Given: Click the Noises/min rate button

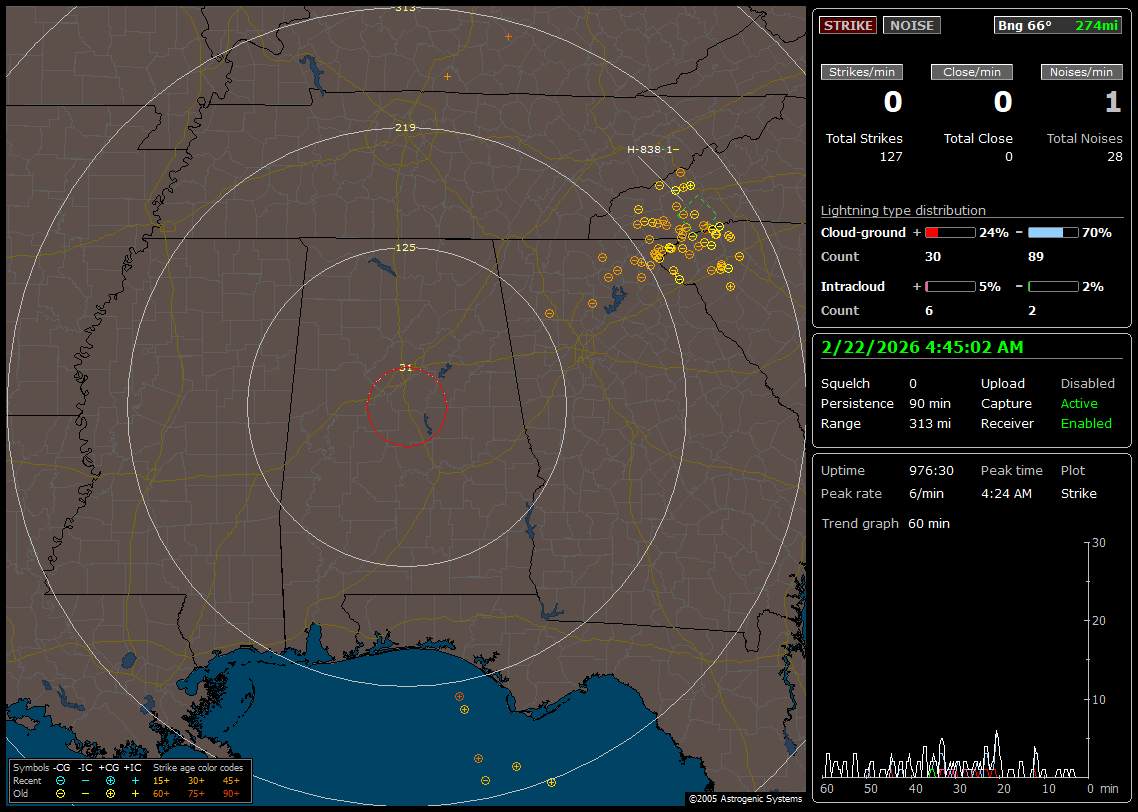Looking at the screenshot, I should click(1081, 72).
